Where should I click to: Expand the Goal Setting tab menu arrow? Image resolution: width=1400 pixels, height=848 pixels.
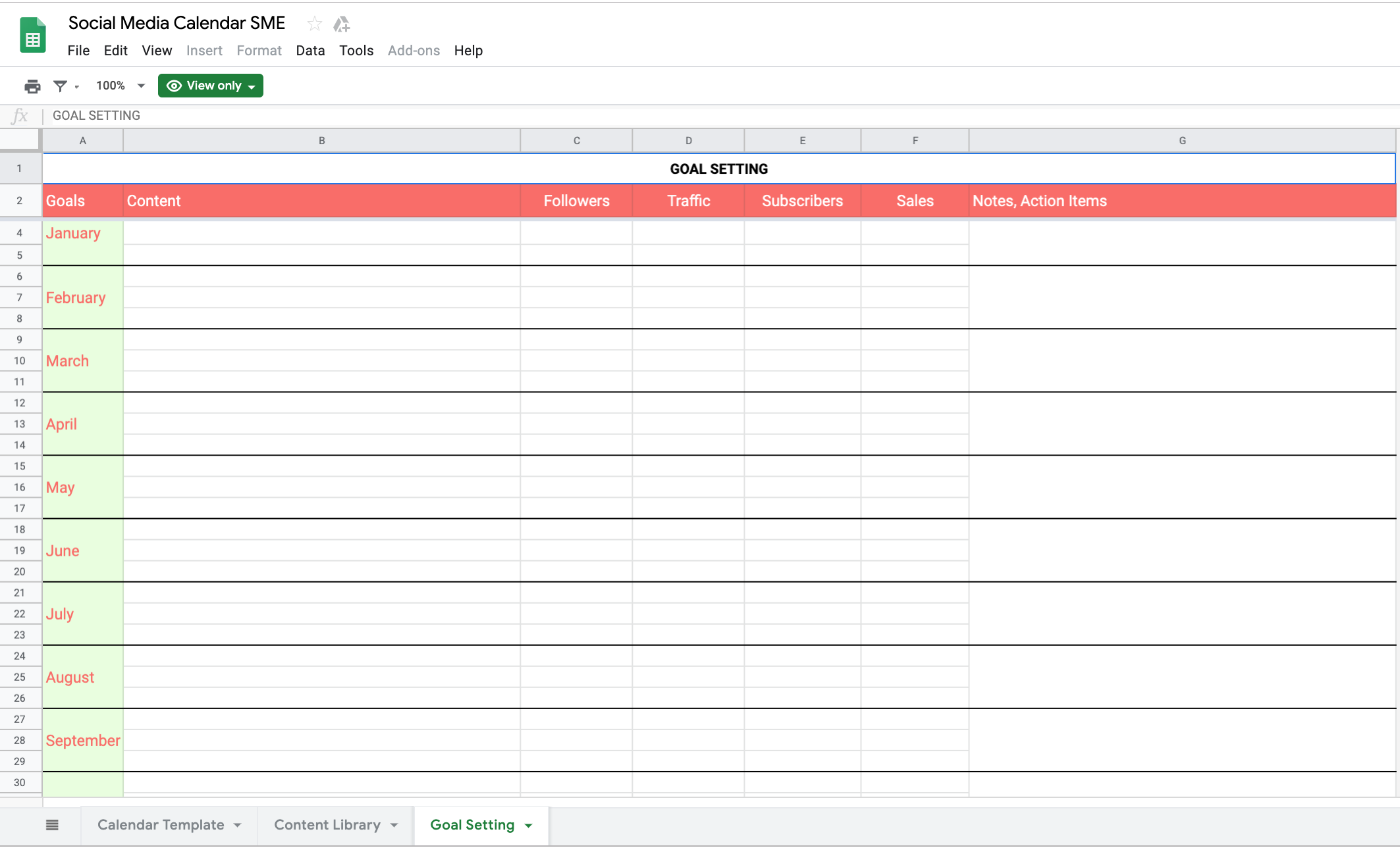528,826
